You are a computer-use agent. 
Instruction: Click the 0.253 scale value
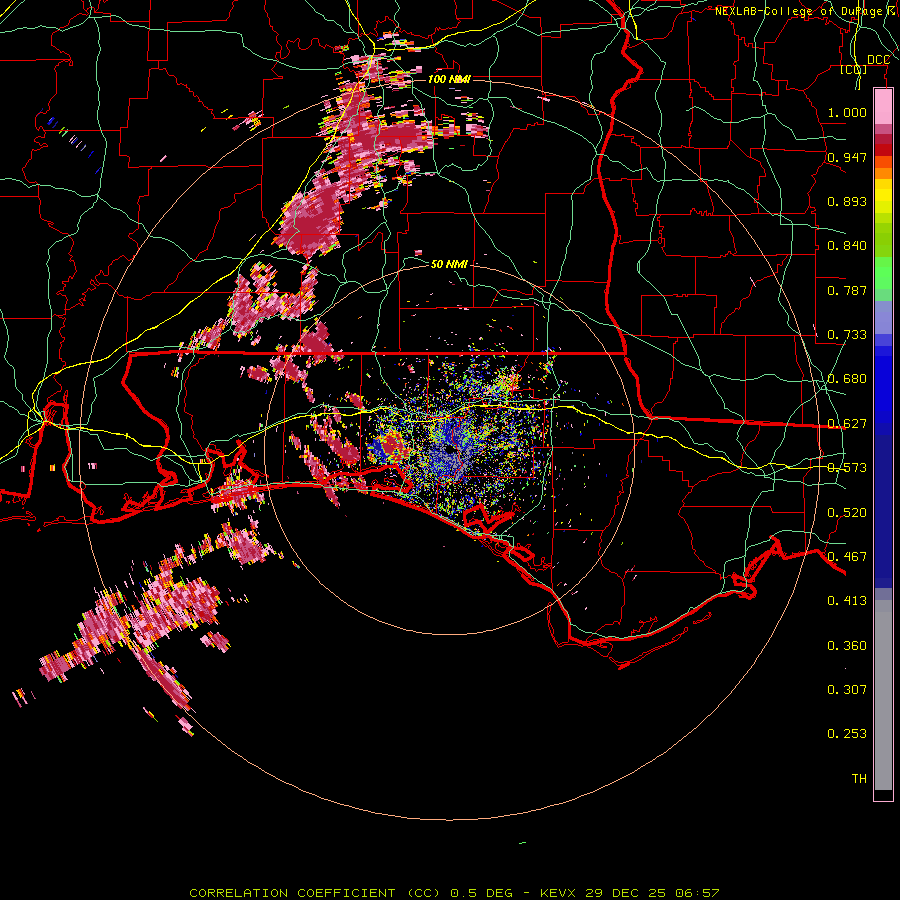[847, 734]
